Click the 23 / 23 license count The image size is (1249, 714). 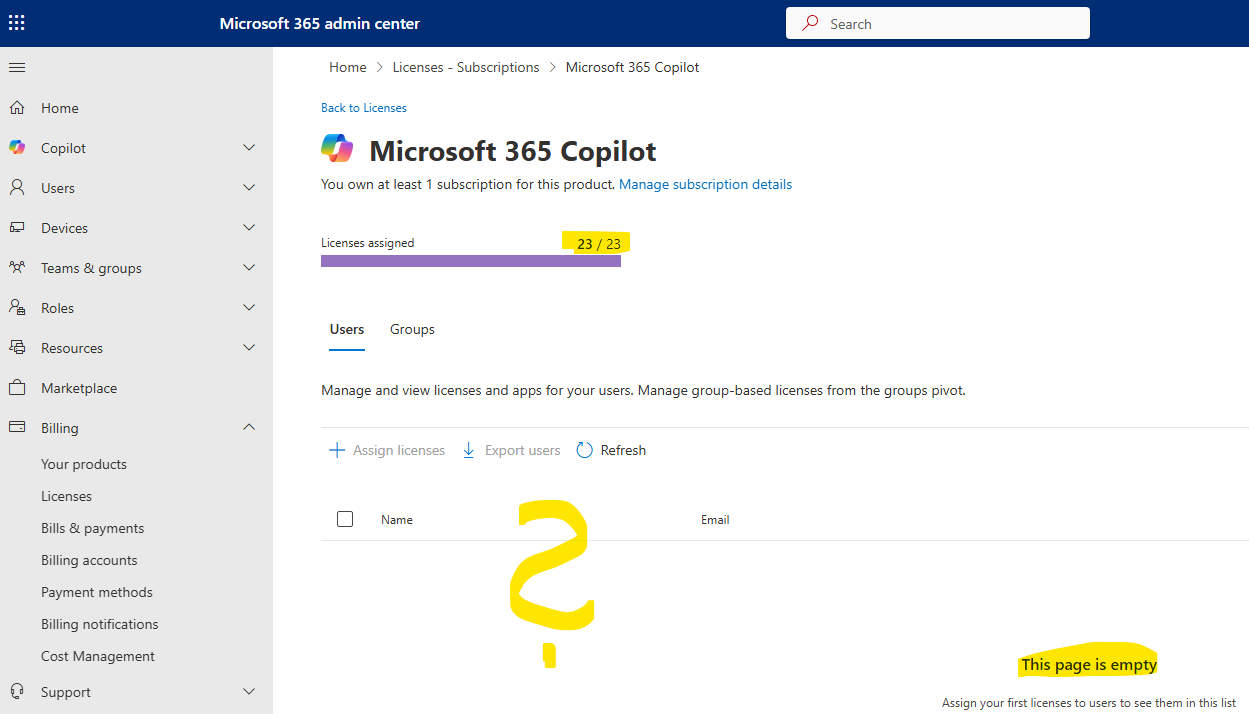coord(599,244)
